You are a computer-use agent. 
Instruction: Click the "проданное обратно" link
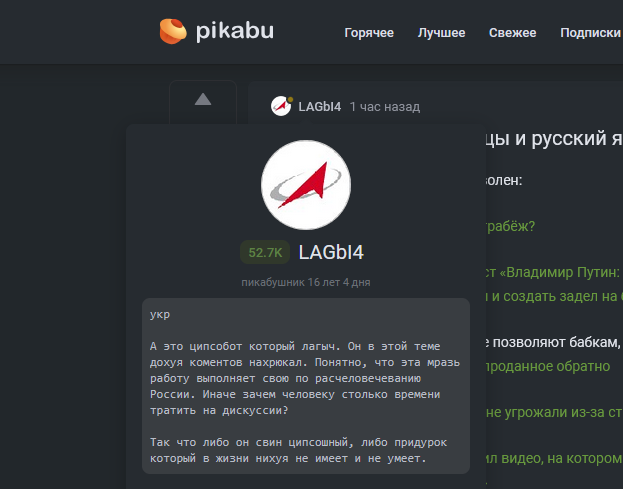tap(547, 366)
